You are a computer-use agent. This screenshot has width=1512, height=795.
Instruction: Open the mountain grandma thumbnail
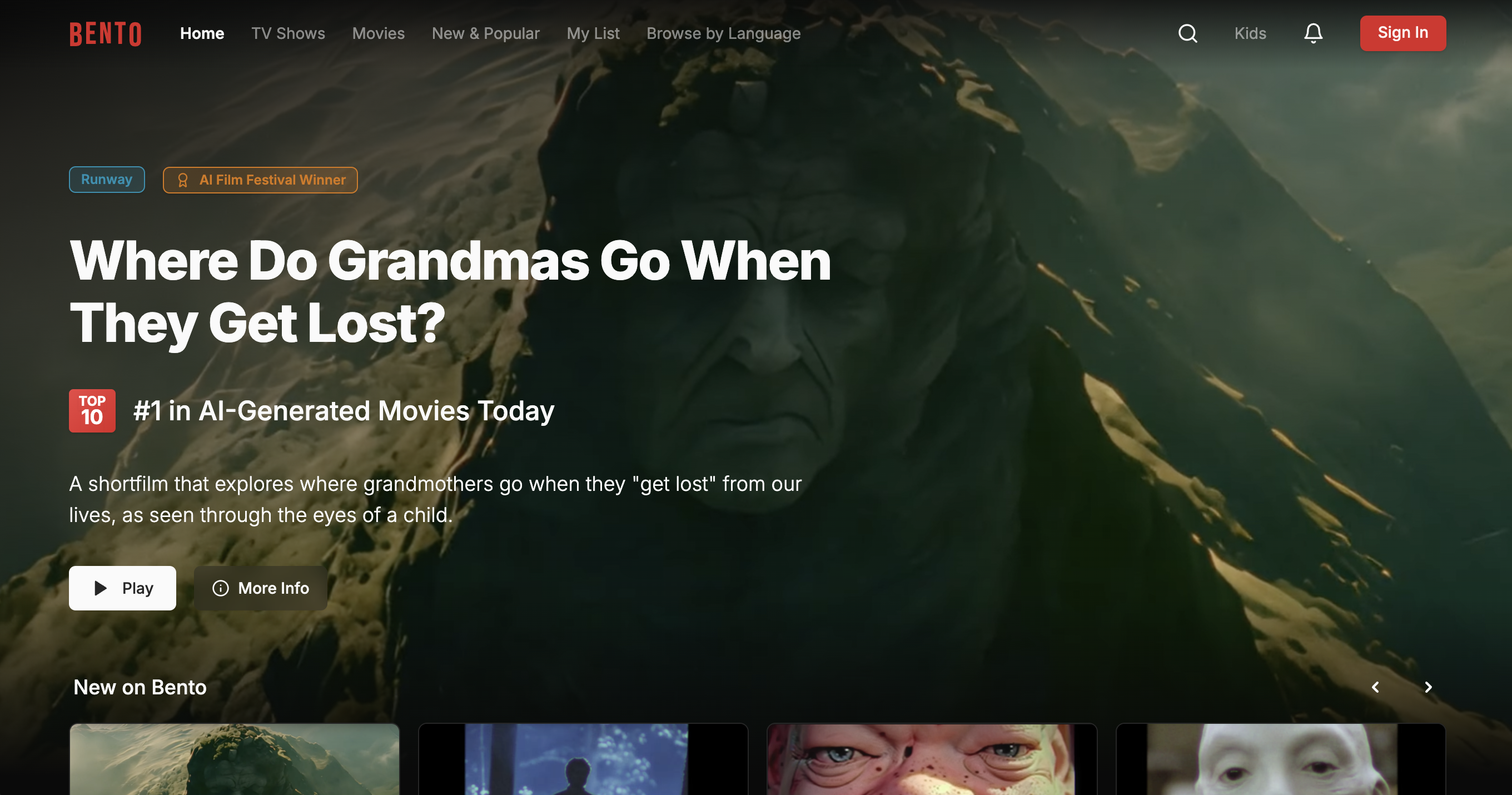235,759
